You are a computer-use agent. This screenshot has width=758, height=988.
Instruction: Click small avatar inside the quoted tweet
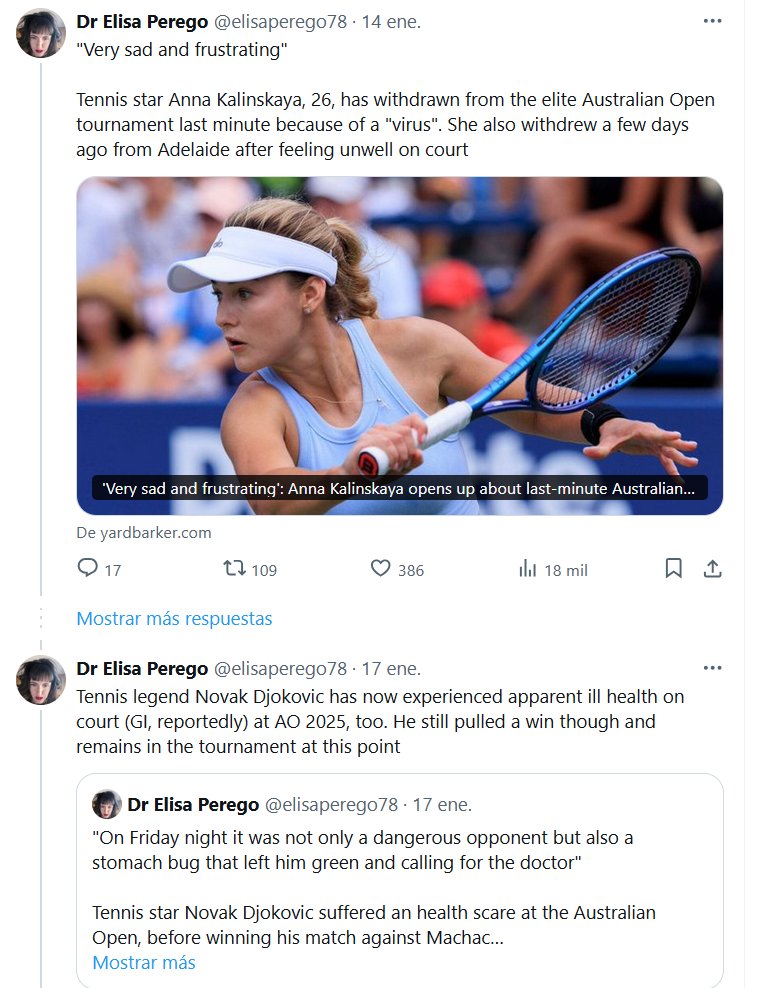point(107,804)
